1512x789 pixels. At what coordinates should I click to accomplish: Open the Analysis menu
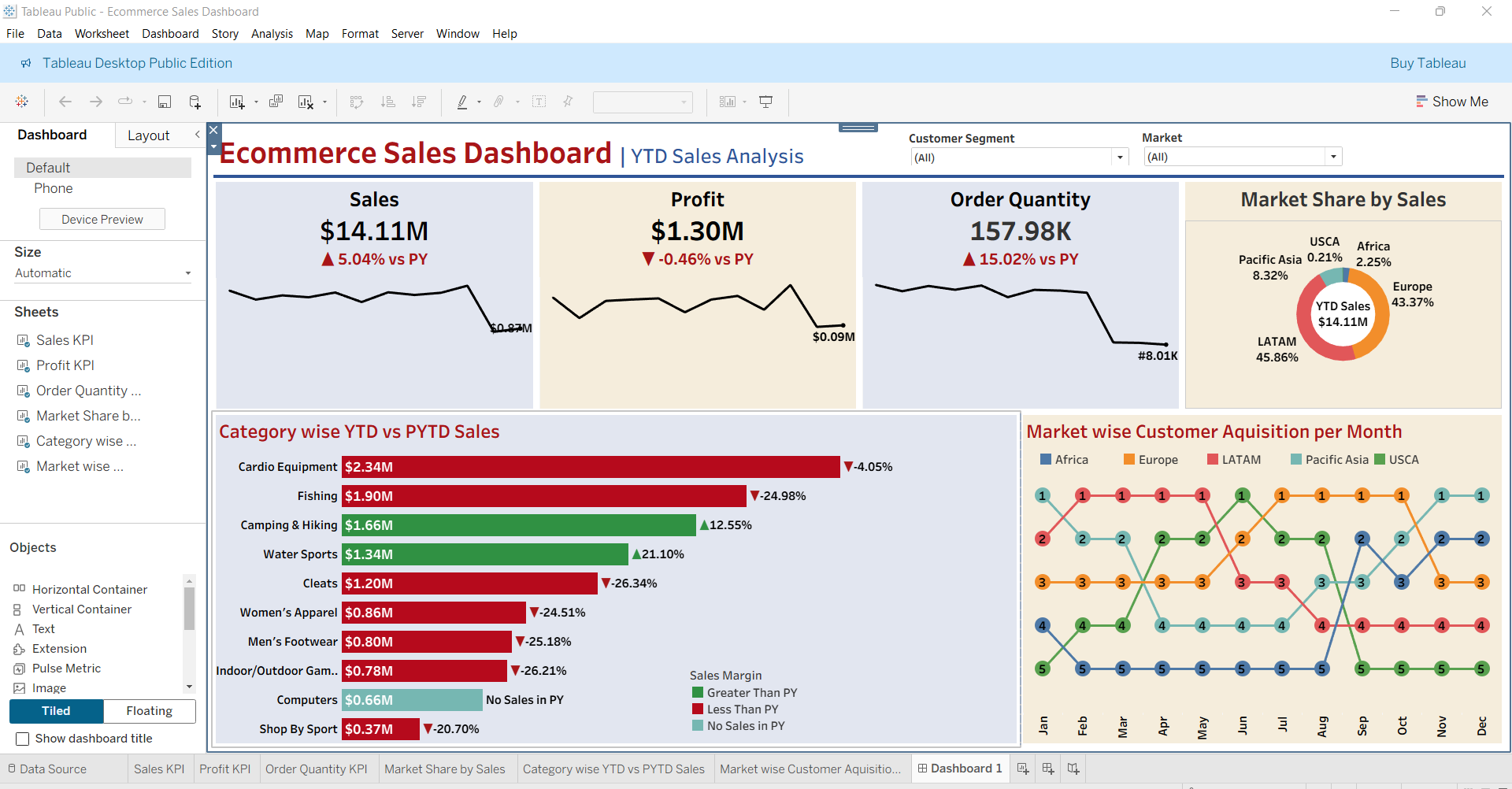pyautogui.click(x=272, y=33)
